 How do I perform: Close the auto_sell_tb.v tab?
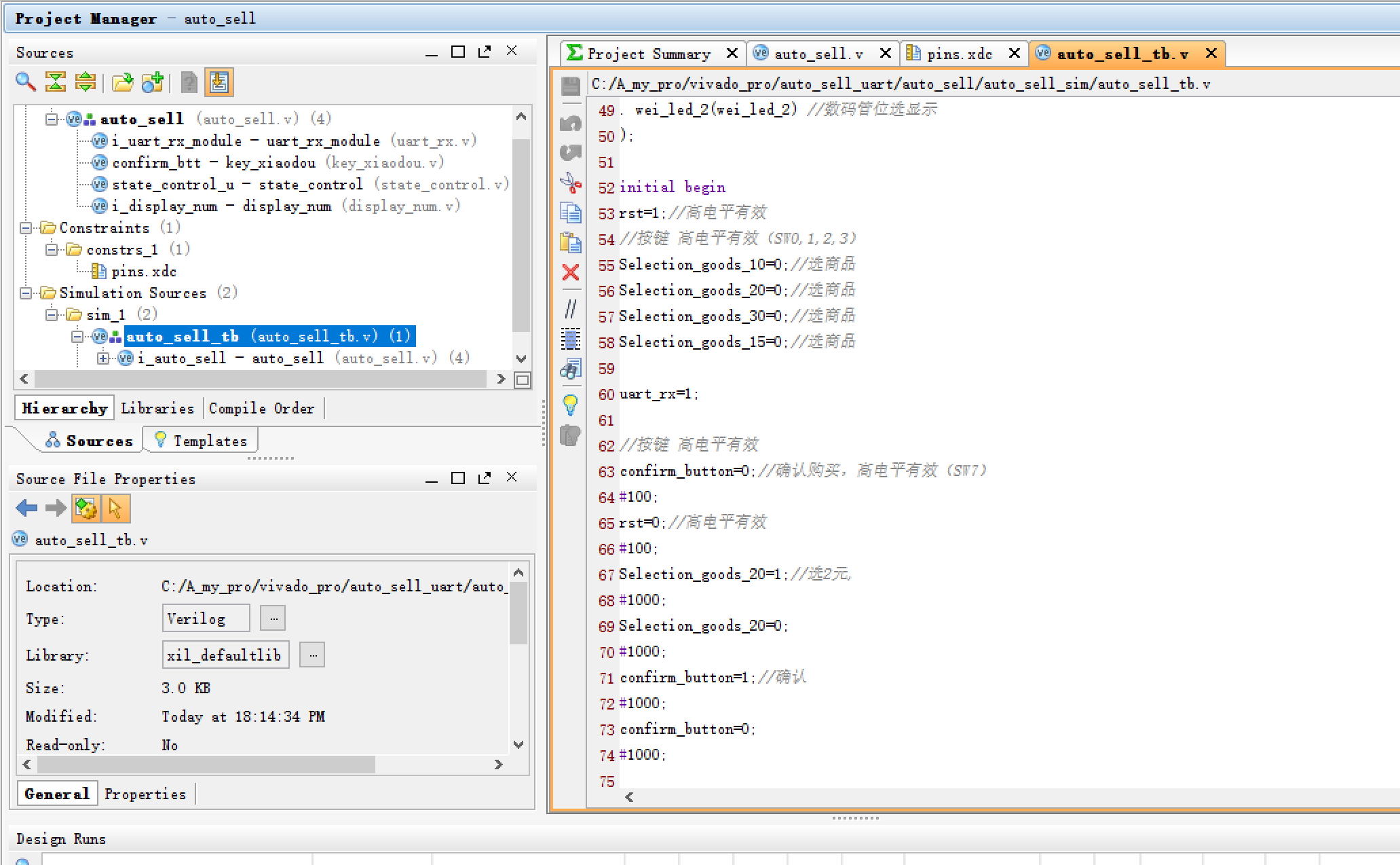pos(1211,53)
